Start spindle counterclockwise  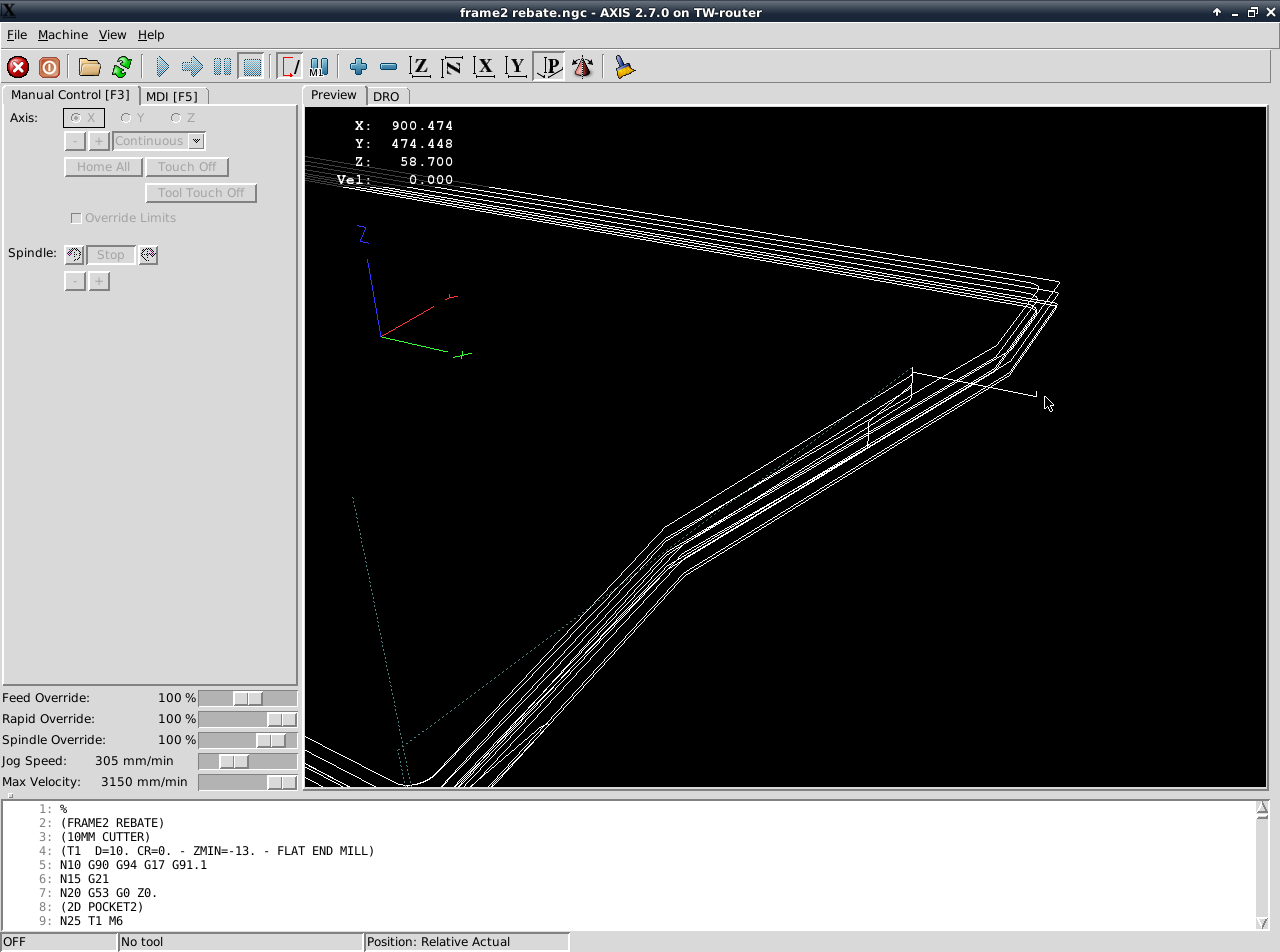74,255
